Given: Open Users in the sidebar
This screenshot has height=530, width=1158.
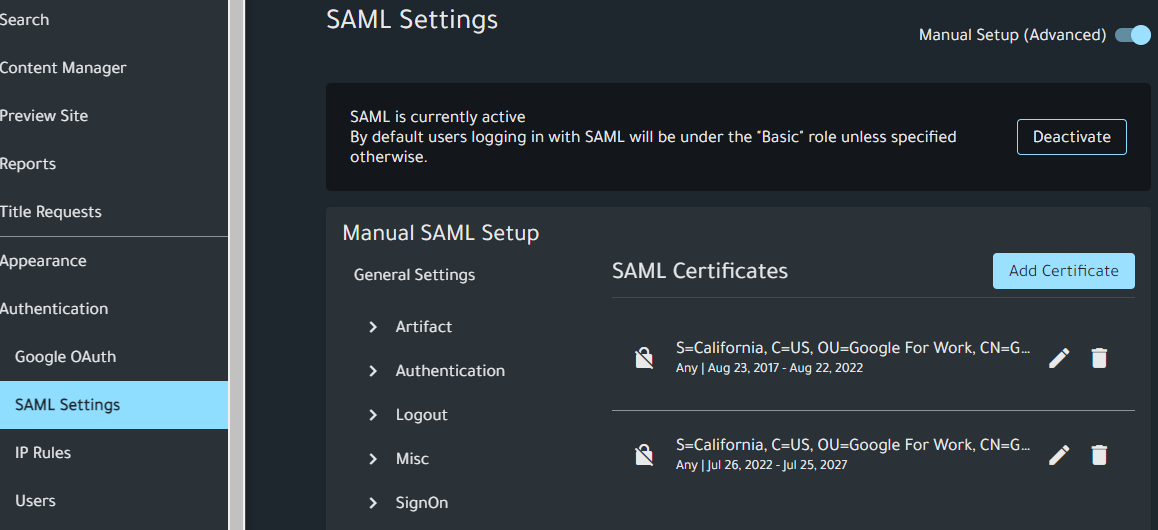Looking at the screenshot, I should (x=35, y=501).
